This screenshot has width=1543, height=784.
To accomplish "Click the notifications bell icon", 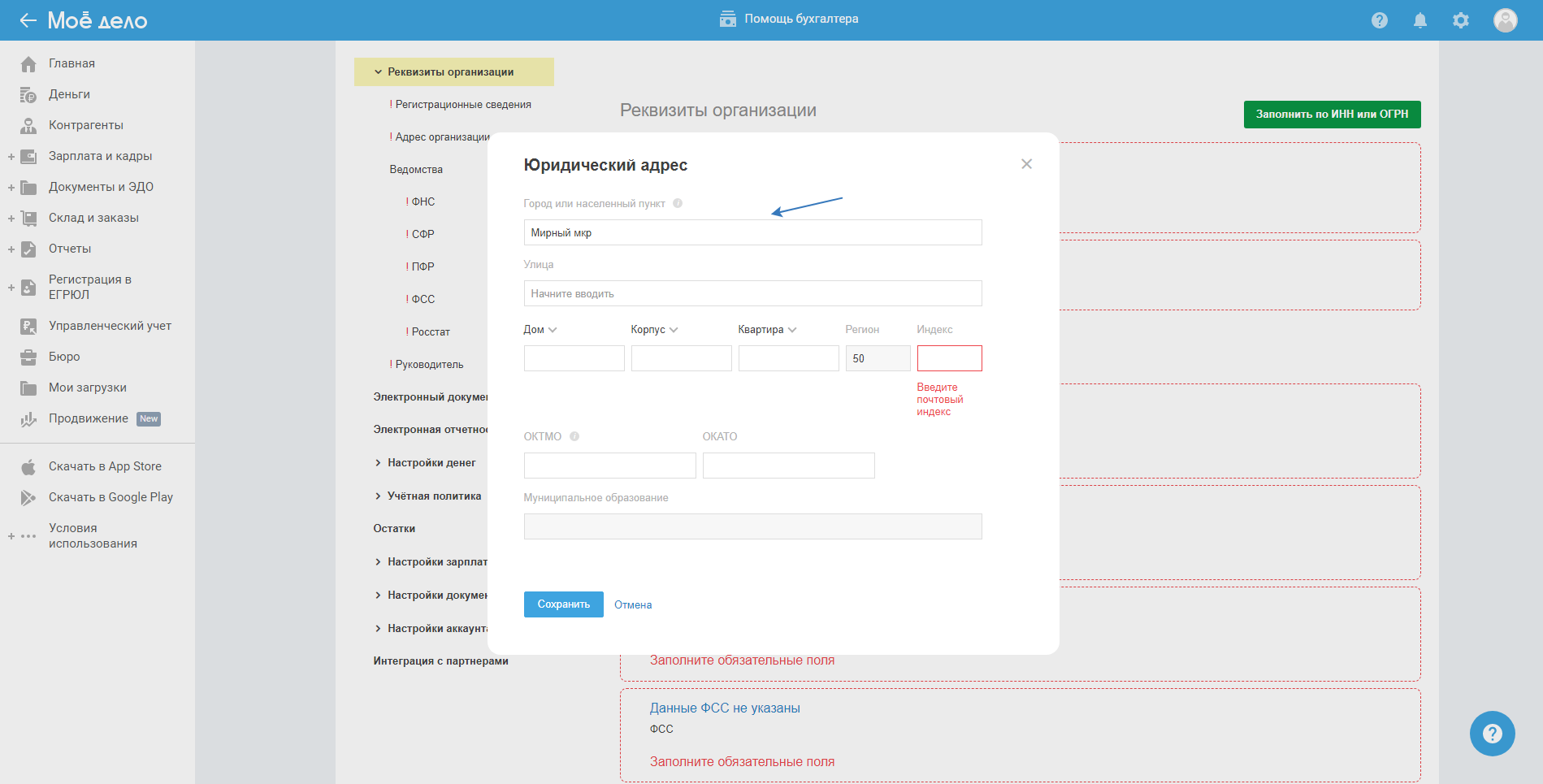I will [x=1419, y=20].
